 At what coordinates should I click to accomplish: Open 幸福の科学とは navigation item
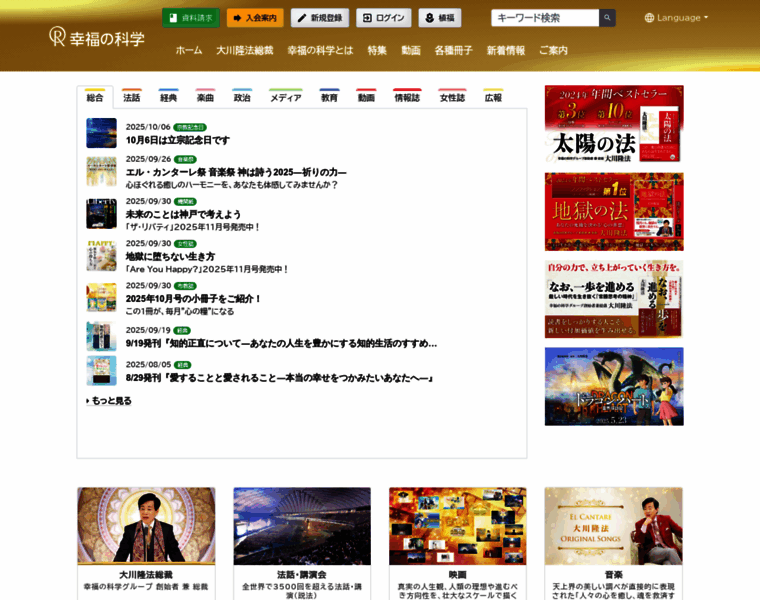coord(320,50)
